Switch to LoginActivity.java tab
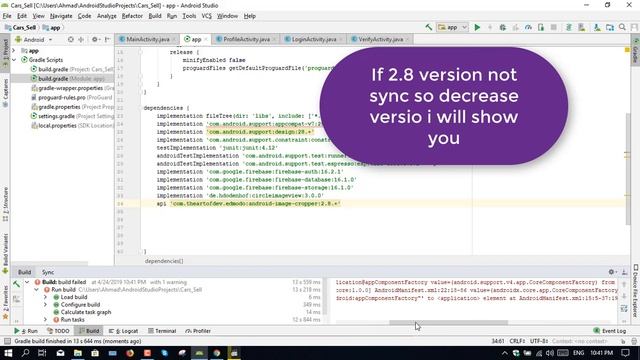Screen dimensions: 640x360 (x=314, y=39)
